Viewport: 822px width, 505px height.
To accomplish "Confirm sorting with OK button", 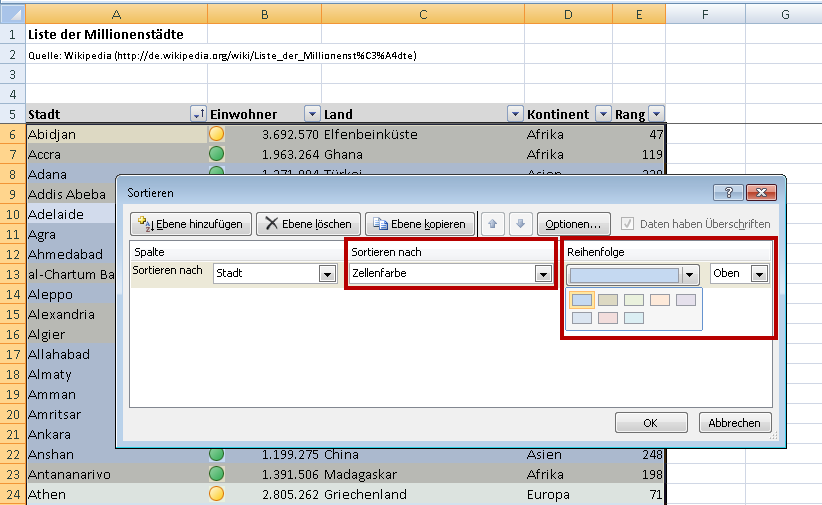I will click(x=650, y=422).
